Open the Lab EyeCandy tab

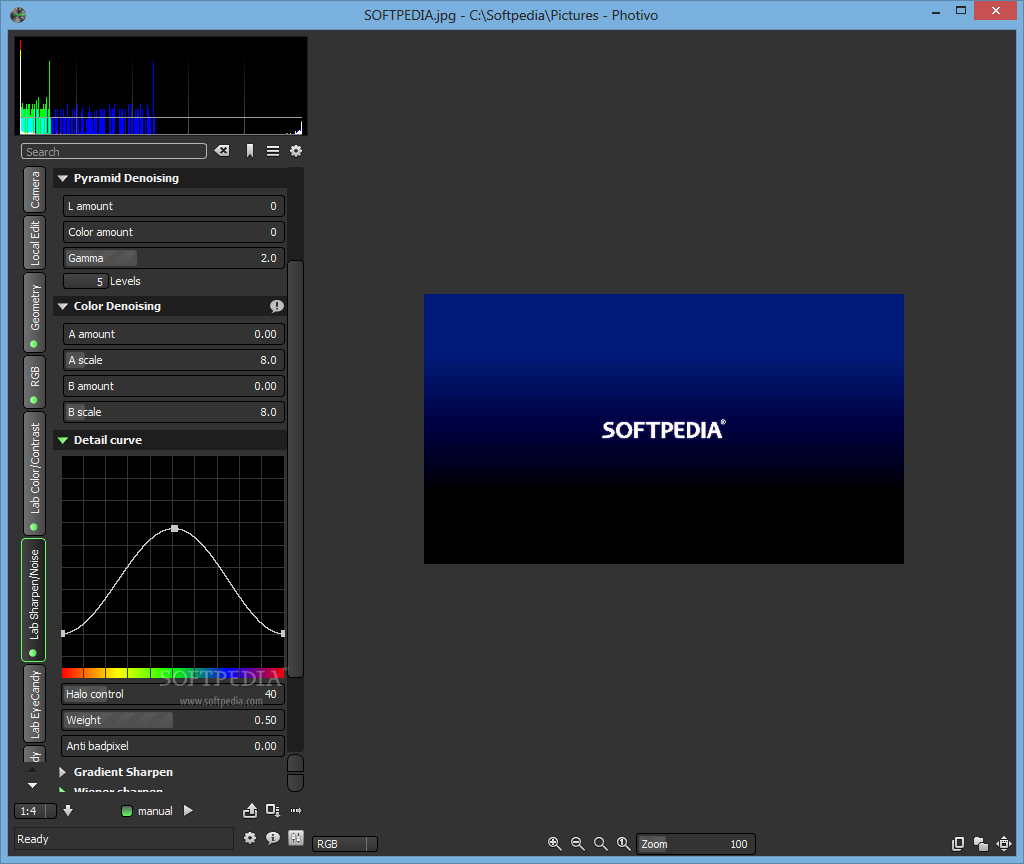click(35, 703)
